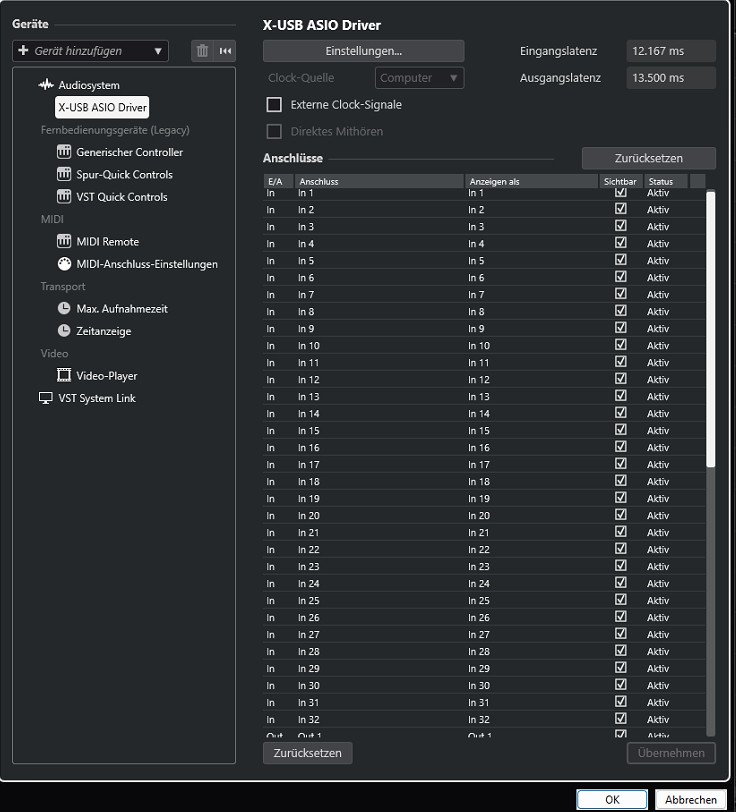Click the Übernehmen button

(x=671, y=753)
